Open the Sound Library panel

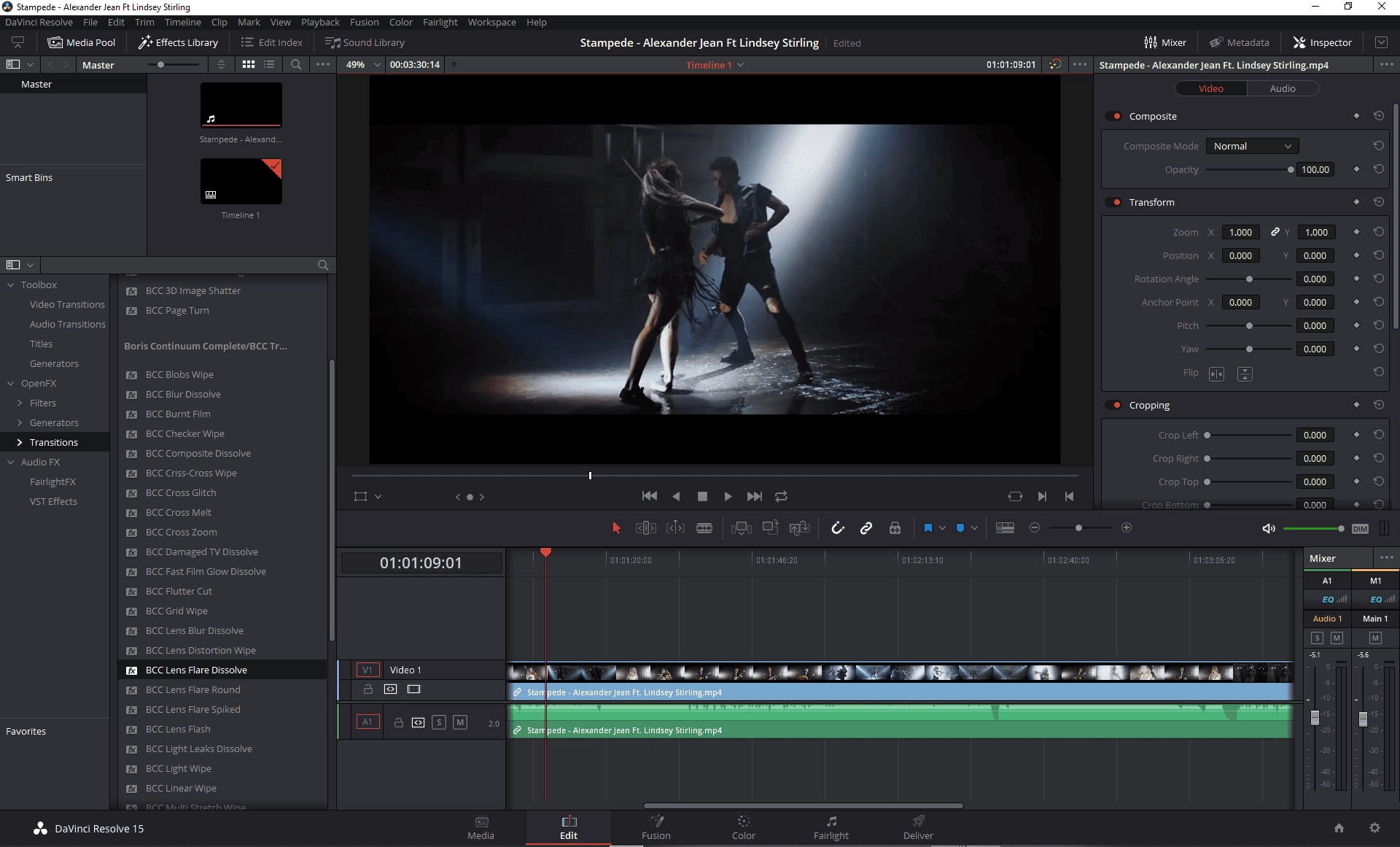coord(365,42)
